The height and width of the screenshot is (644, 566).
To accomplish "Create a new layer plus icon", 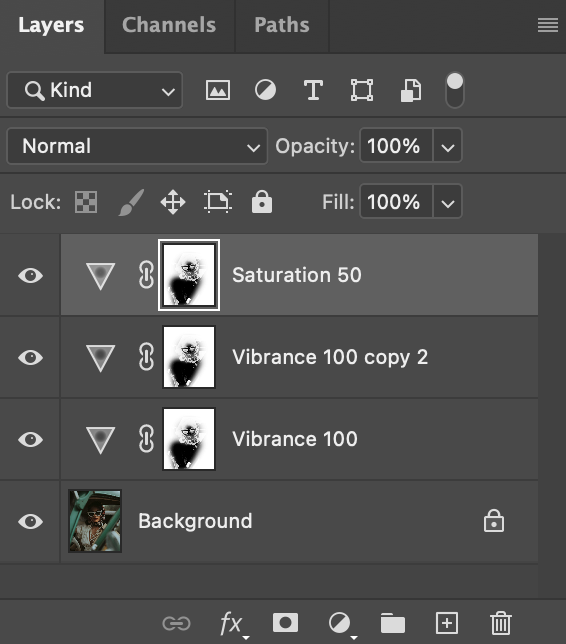I will (x=446, y=623).
